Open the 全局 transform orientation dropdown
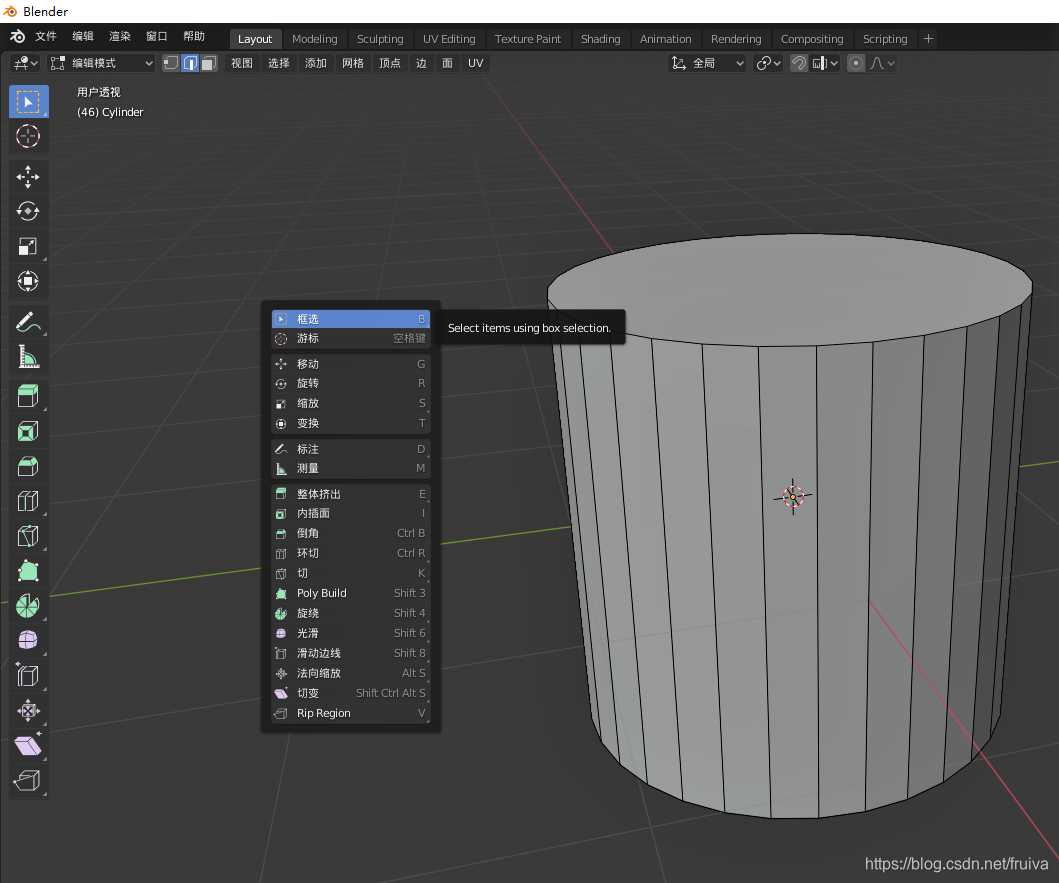This screenshot has height=883, width=1059. pyautogui.click(x=708, y=63)
